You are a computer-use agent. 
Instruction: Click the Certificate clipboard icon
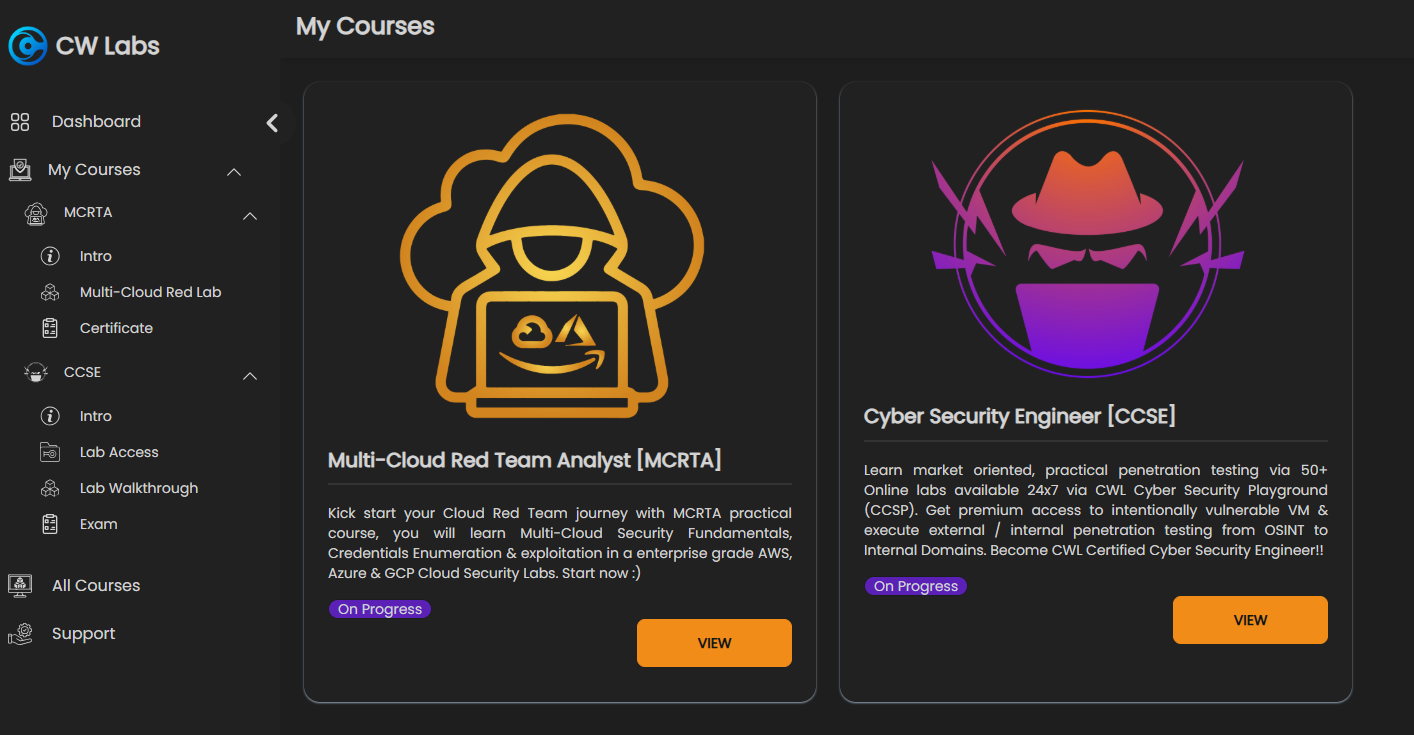(50, 328)
